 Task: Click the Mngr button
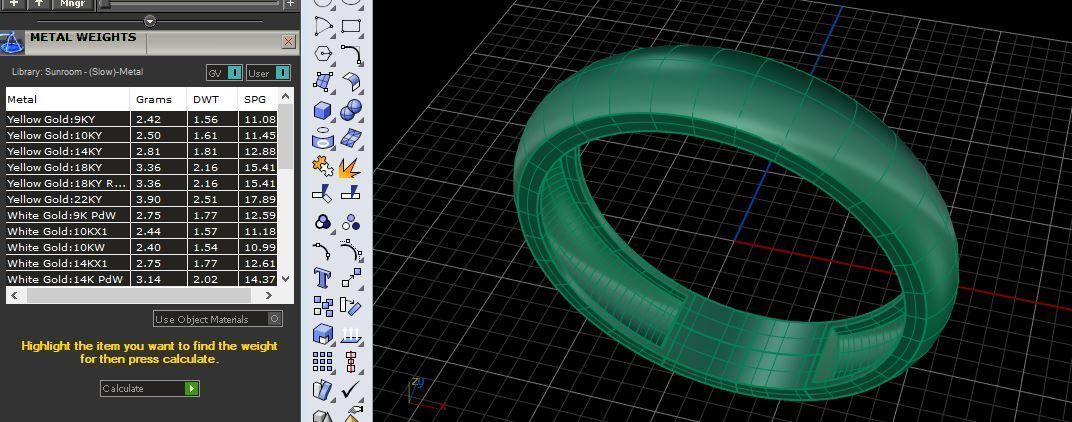72,3
